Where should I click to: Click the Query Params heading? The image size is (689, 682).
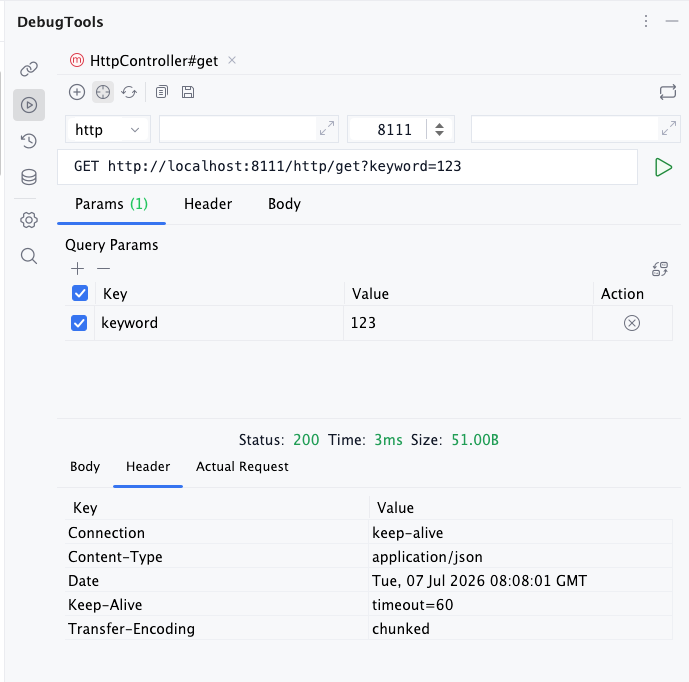coord(112,245)
